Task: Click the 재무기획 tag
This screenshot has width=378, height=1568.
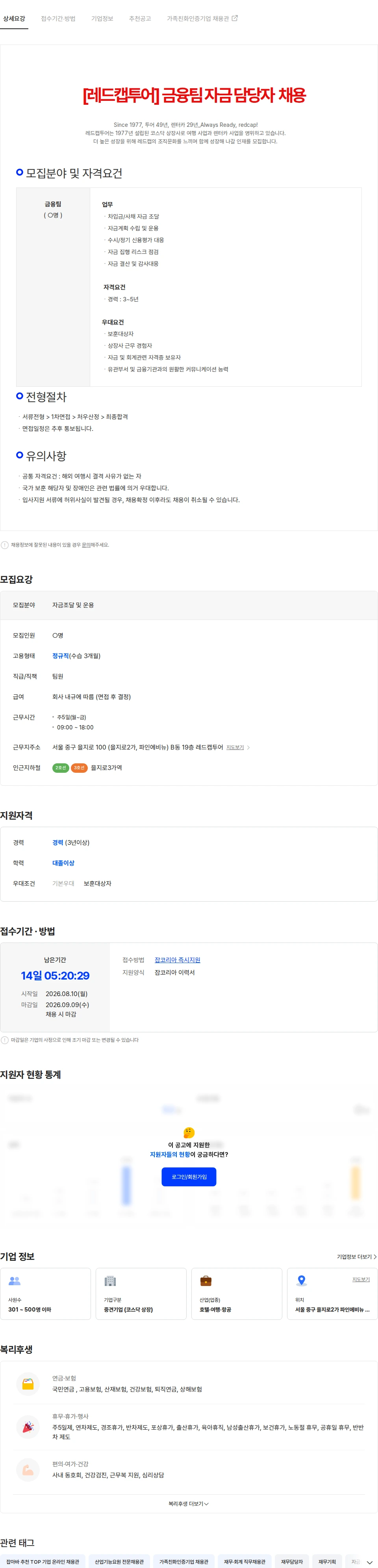Action: [x=327, y=1561]
